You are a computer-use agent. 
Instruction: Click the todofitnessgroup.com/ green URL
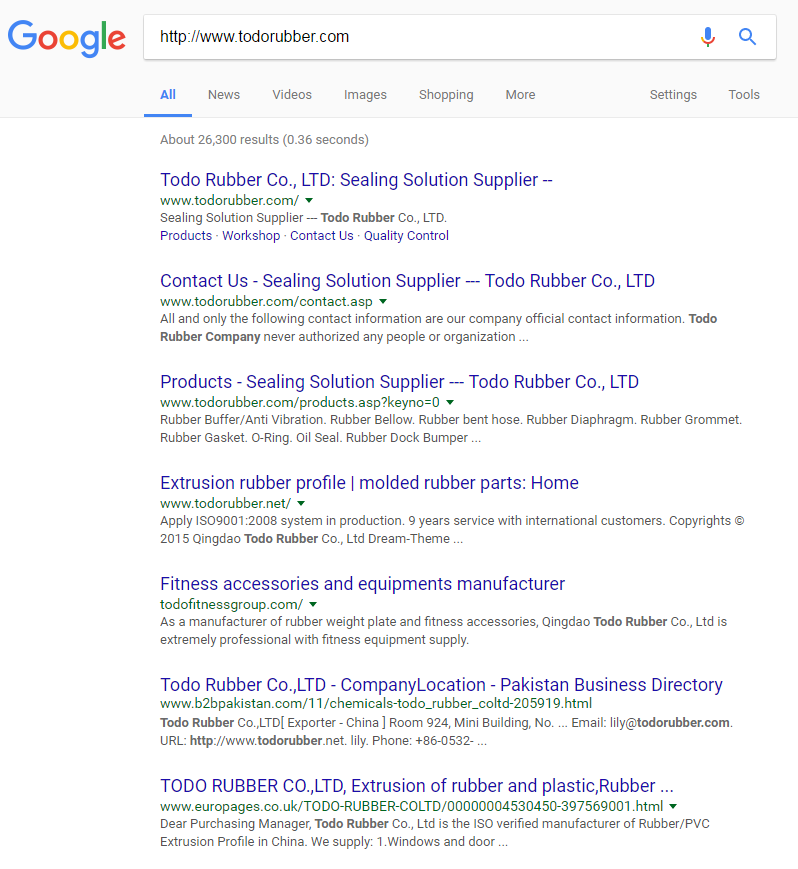tap(232, 604)
